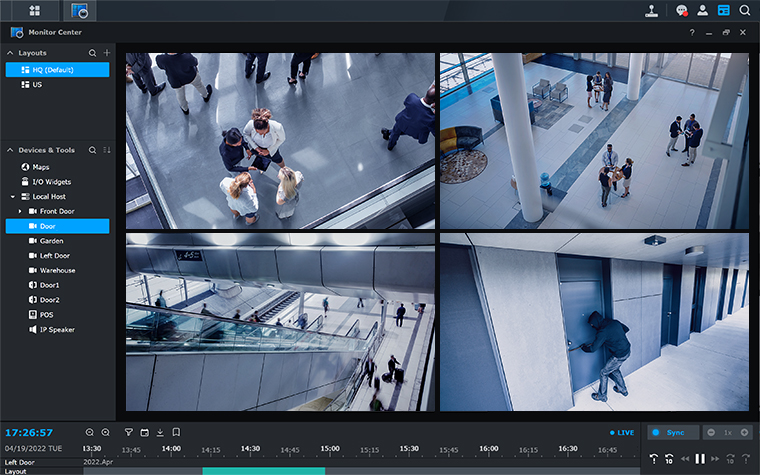Click the bookmark icon on timeline

pos(176,432)
